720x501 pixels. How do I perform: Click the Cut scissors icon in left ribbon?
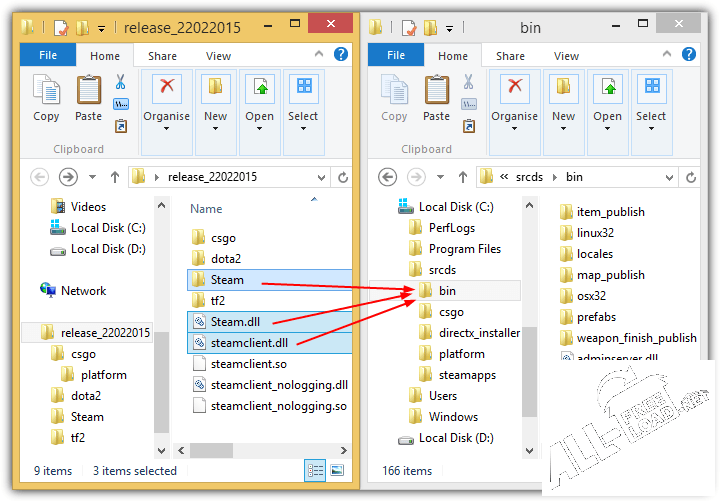121,82
